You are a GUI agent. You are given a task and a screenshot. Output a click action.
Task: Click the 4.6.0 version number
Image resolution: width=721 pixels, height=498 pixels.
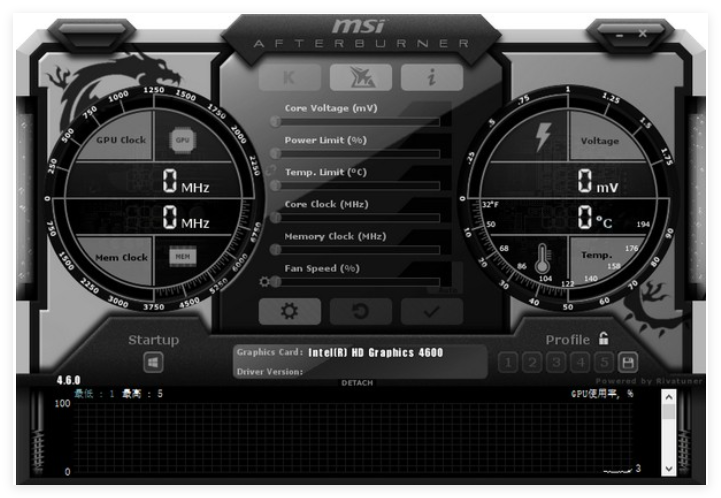[x=69, y=380]
